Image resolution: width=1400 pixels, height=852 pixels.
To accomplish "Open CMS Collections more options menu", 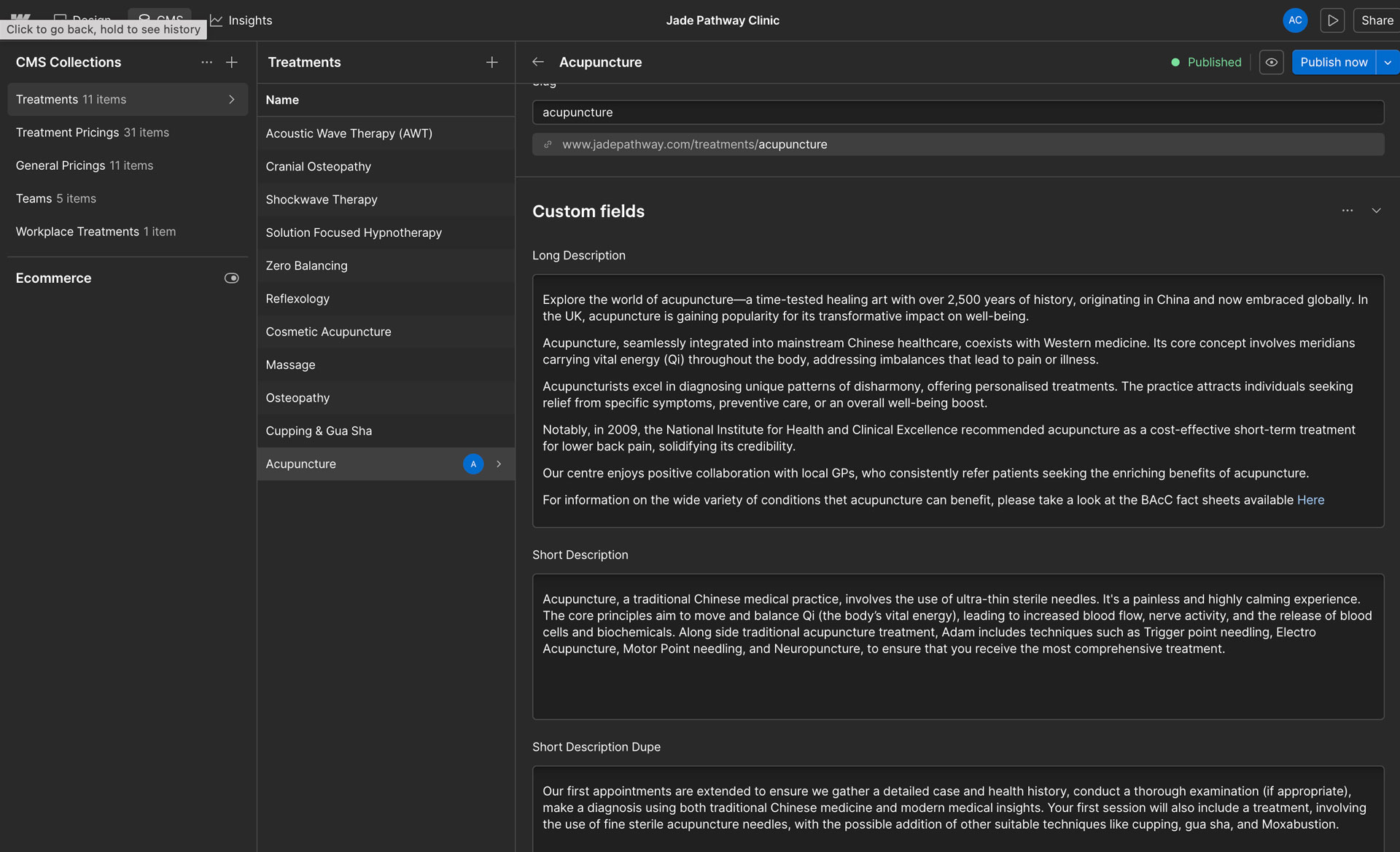I will point(207,63).
